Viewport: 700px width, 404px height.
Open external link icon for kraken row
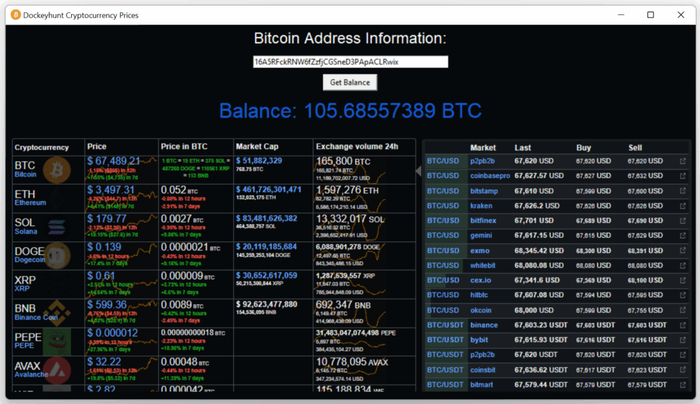tap(683, 205)
